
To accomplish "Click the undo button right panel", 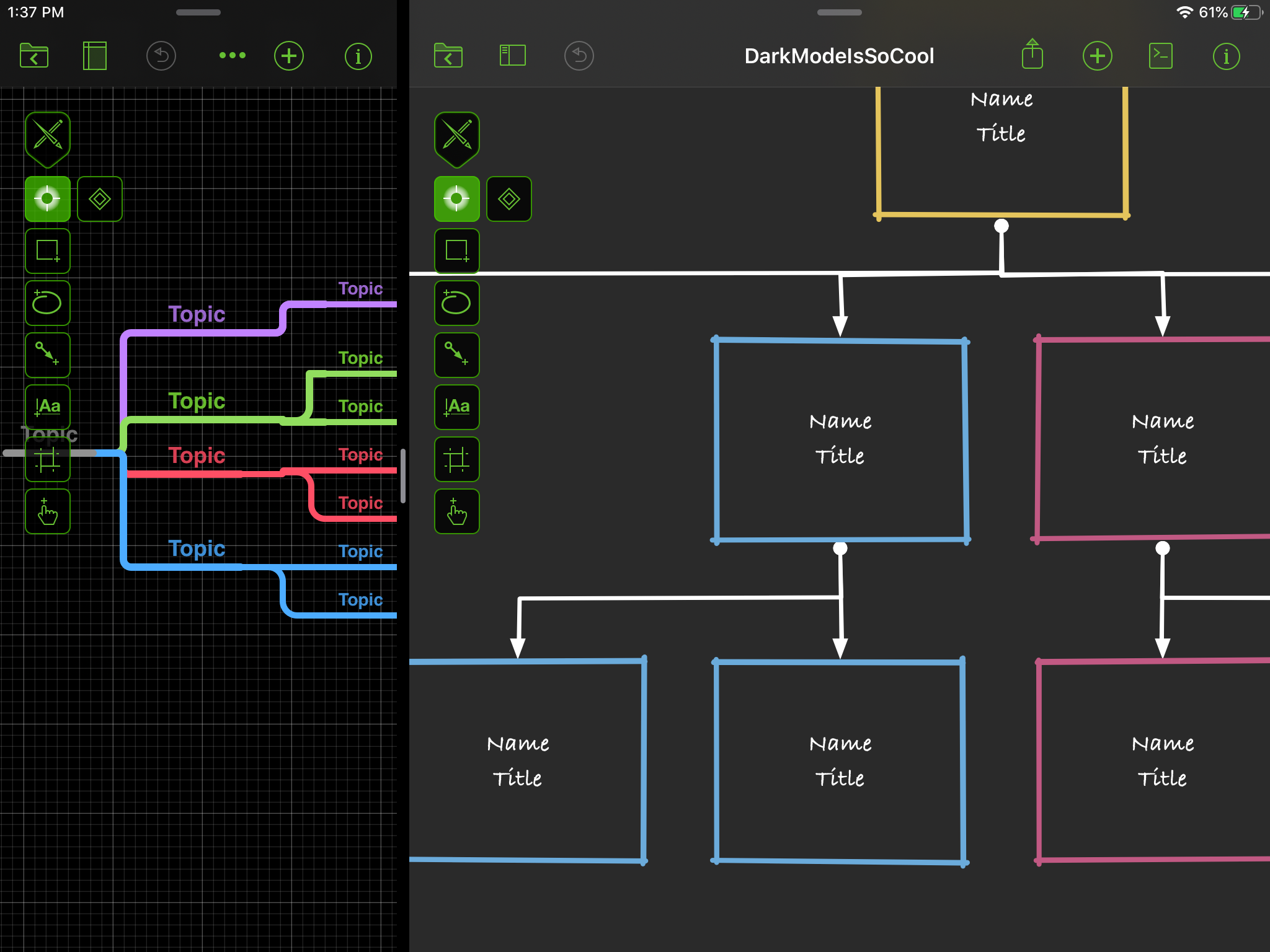I will tap(578, 55).
